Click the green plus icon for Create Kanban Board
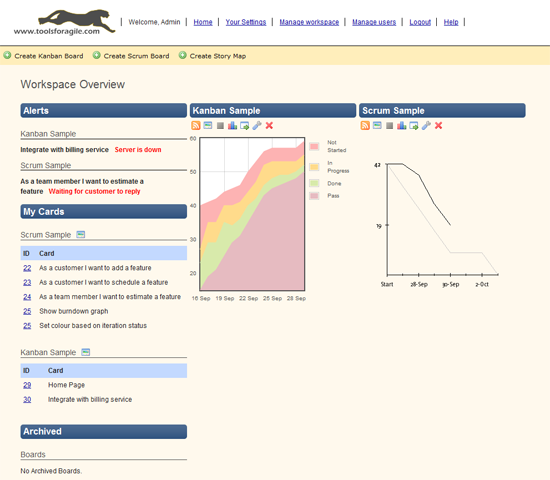This screenshot has width=550, height=480. [7, 55]
